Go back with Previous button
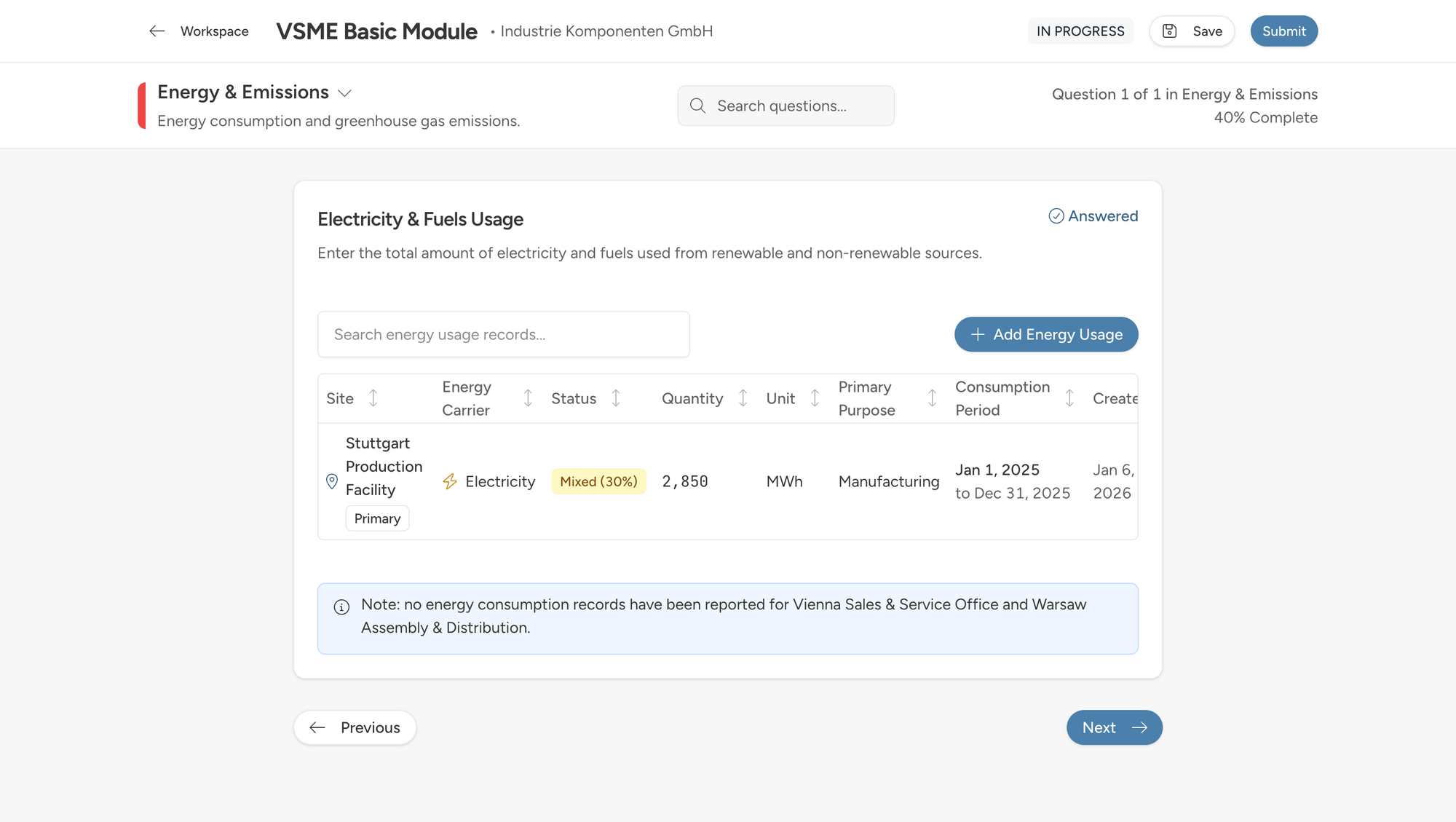Image resolution: width=1456 pixels, height=822 pixels. coord(355,727)
